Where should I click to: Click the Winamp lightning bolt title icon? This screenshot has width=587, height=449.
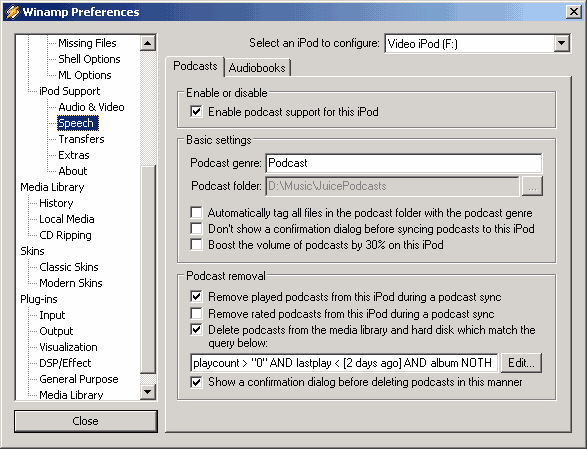(12, 12)
